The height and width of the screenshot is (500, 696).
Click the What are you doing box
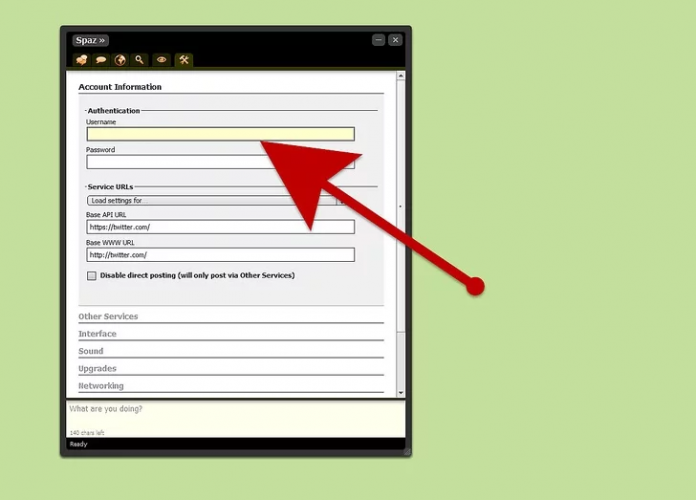coord(235,417)
